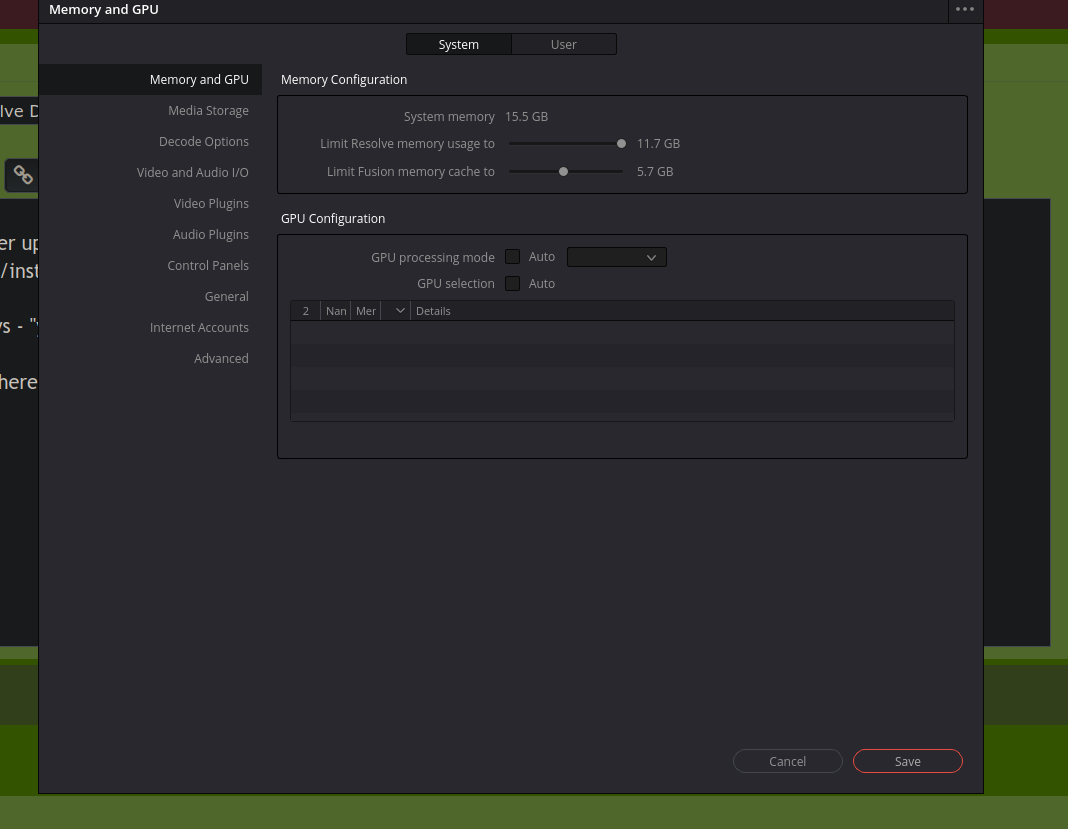Toggle GPU processing mode Auto checkbox

[512, 257]
